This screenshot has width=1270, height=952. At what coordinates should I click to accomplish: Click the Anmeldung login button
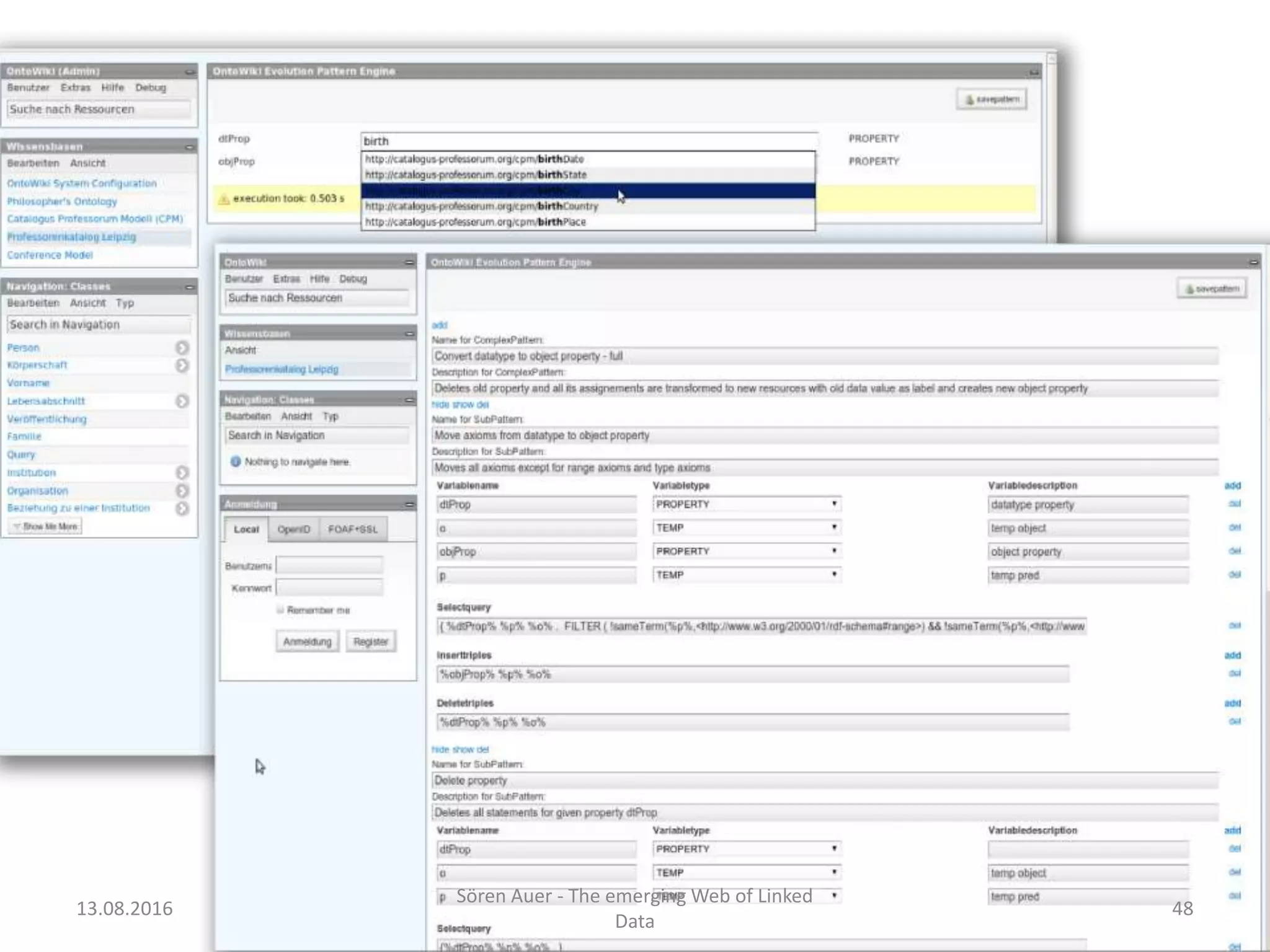point(307,641)
